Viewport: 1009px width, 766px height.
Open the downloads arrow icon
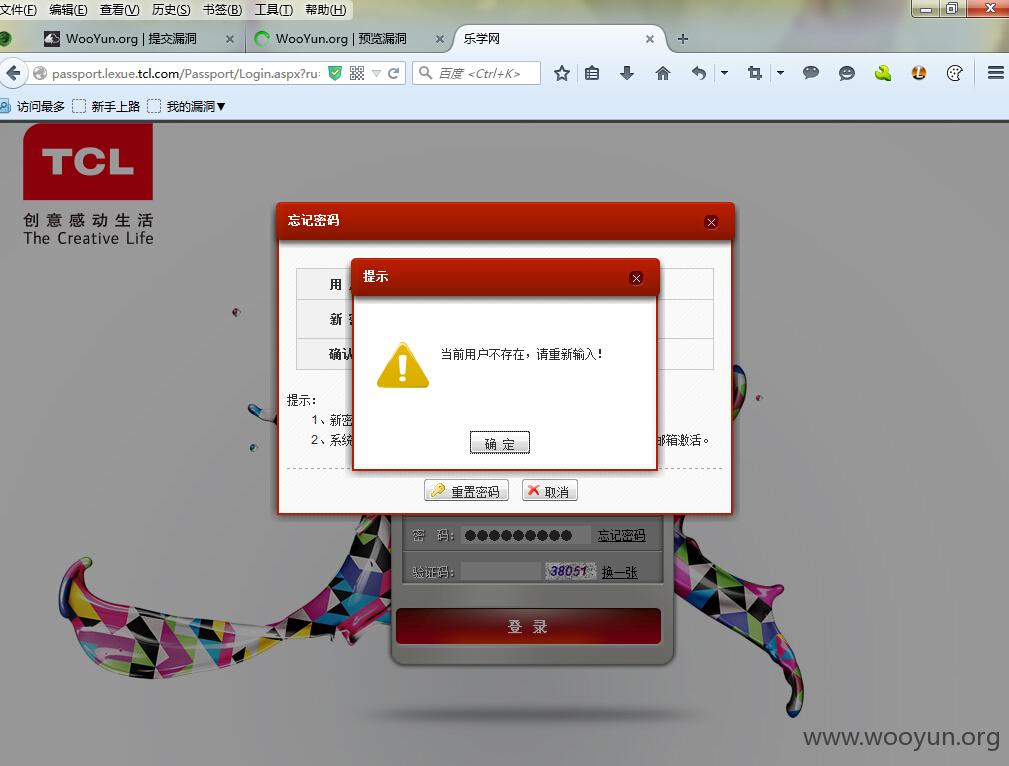[627, 73]
